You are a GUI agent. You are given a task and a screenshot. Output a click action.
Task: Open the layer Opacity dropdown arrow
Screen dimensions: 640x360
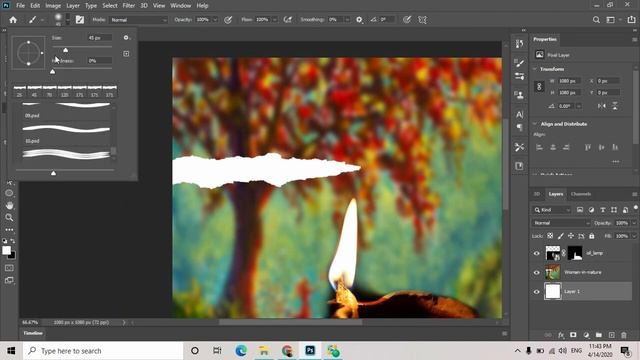pos(634,223)
